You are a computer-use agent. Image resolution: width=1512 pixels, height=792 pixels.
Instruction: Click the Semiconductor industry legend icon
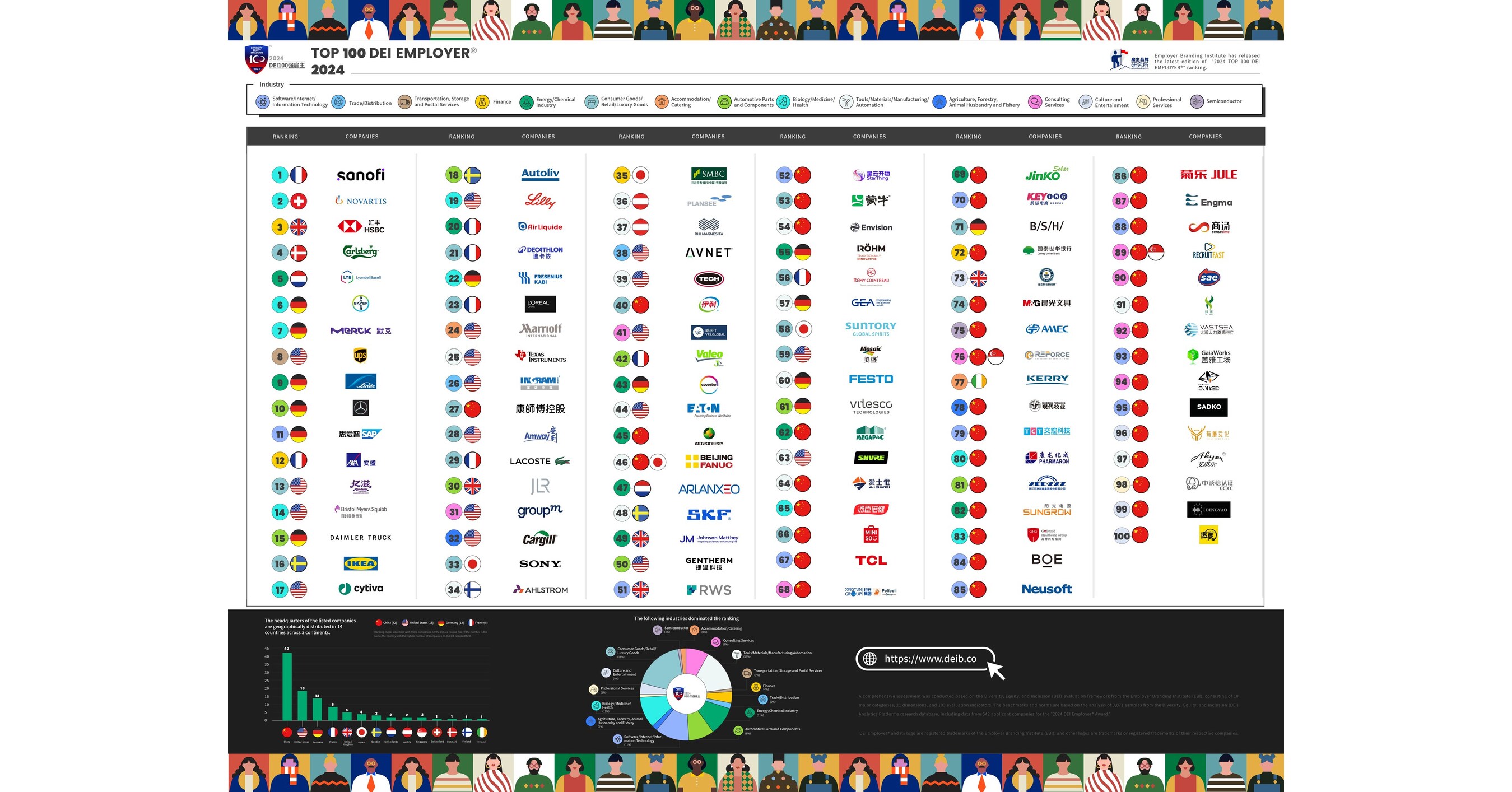(1196, 102)
